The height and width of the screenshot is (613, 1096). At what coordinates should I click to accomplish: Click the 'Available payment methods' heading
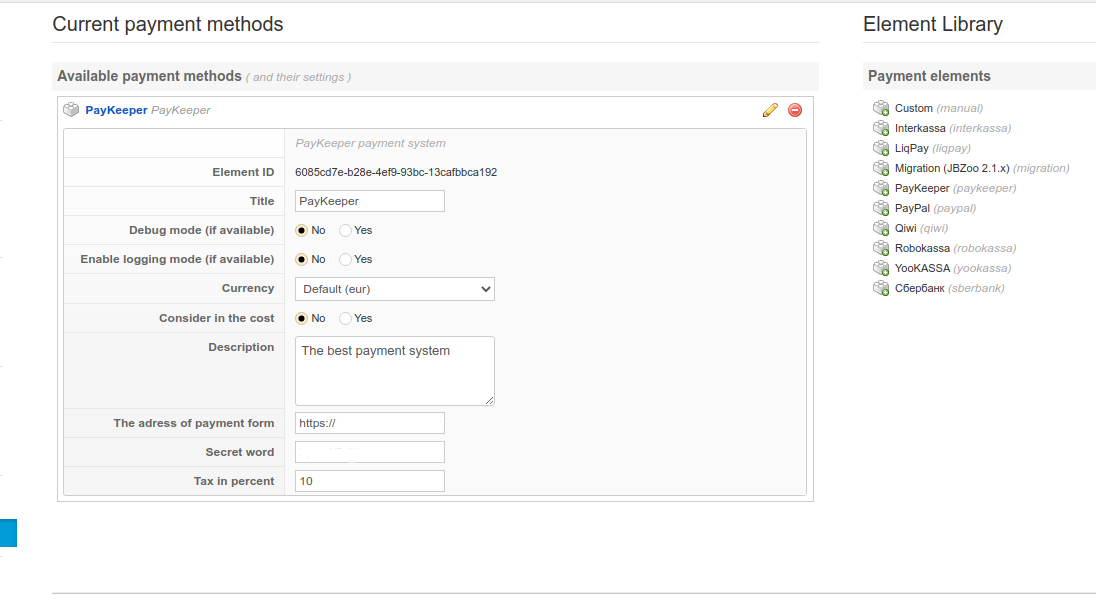click(x=150, y=76)
